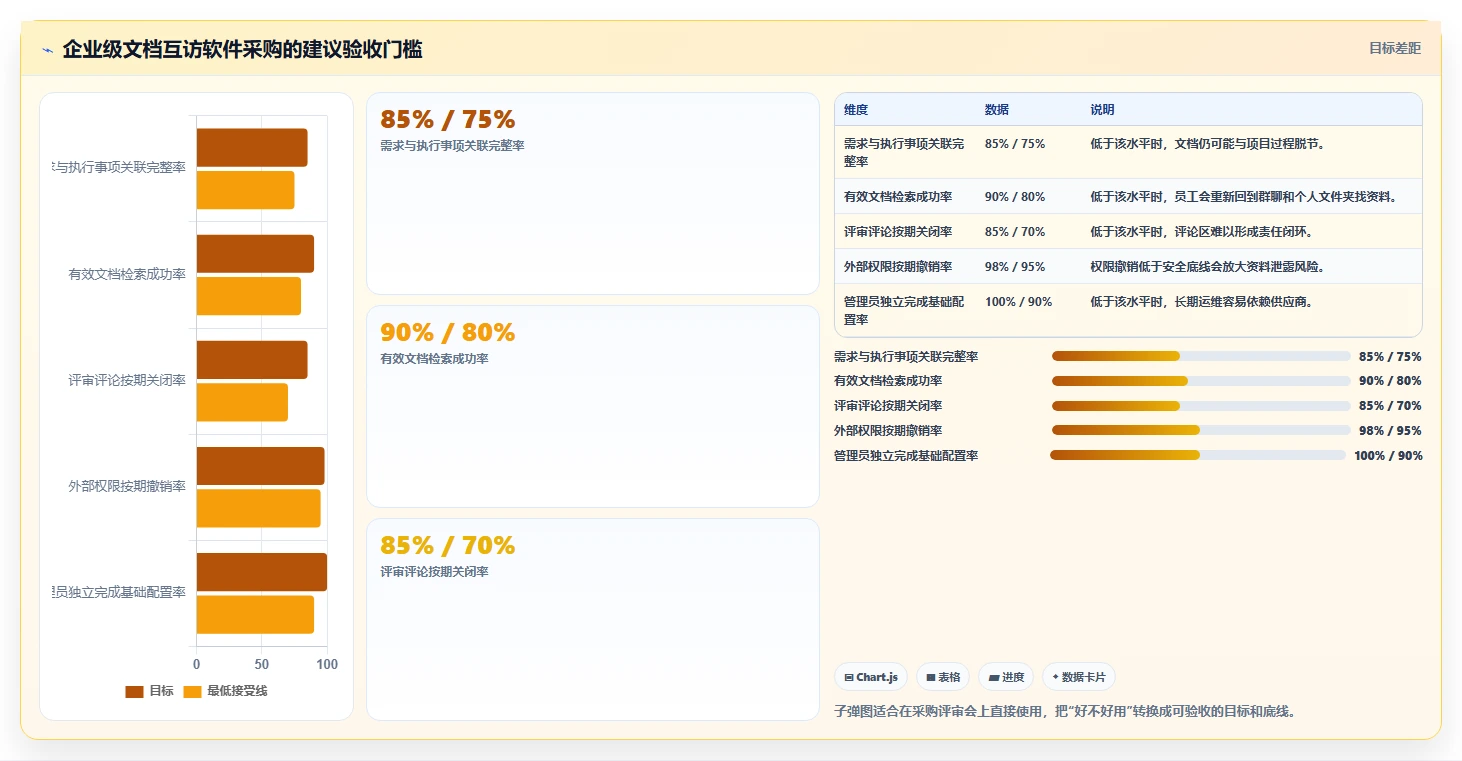Click the progress bar for 需求与执行事项关联完整率
Screen dimensions: 1462x761
pyautogui.click(x=1201, y=356)
